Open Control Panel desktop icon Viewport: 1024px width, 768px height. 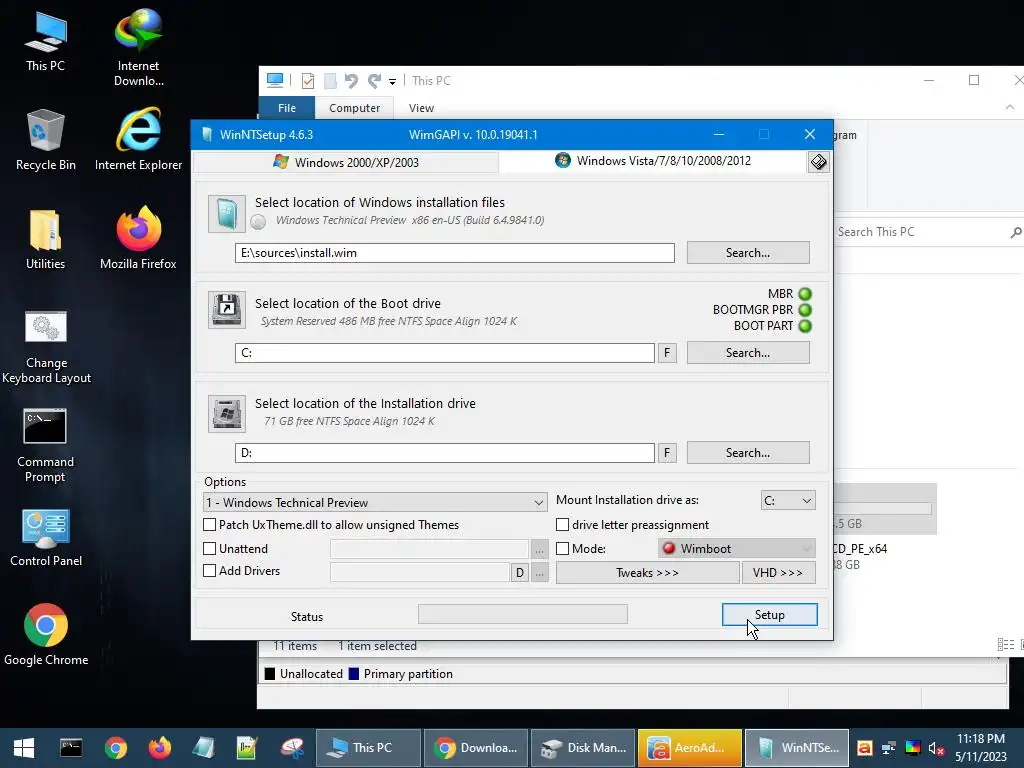pos(46,537)
